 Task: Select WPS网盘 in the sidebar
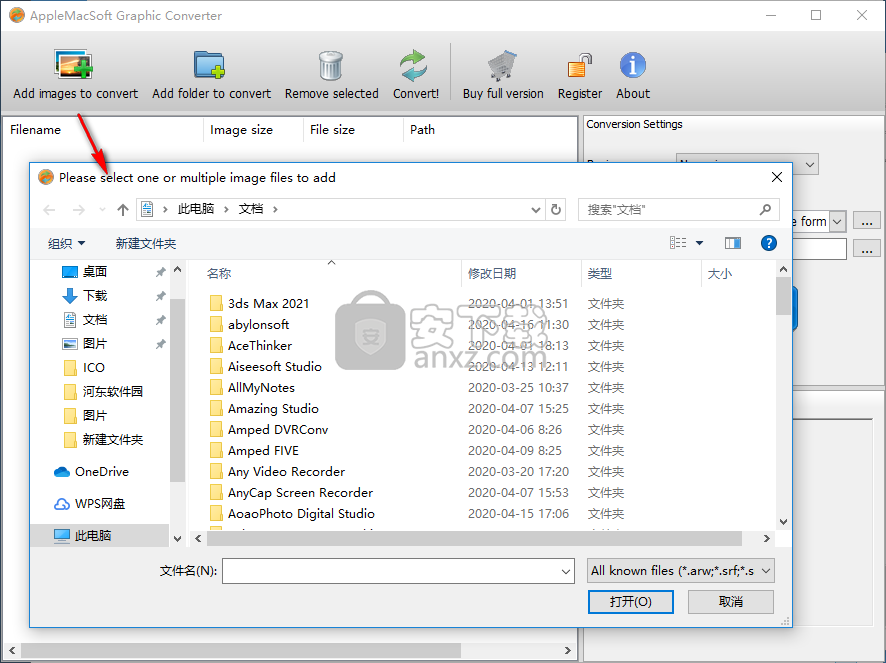pyautogui.click(x=99, y=504)
